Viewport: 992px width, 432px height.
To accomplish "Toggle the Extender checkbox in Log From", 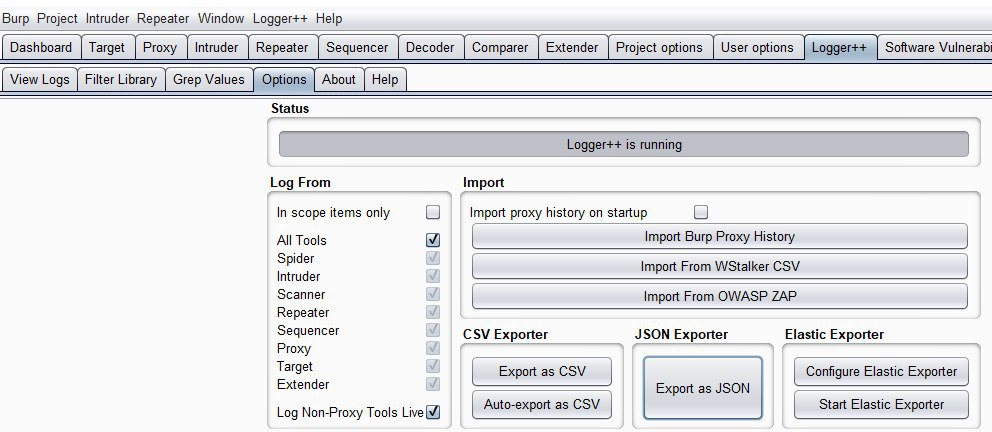I will tap(433, 385).
